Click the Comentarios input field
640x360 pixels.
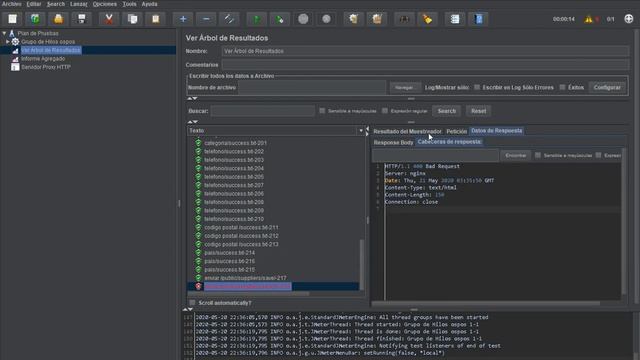click(425, 64)
